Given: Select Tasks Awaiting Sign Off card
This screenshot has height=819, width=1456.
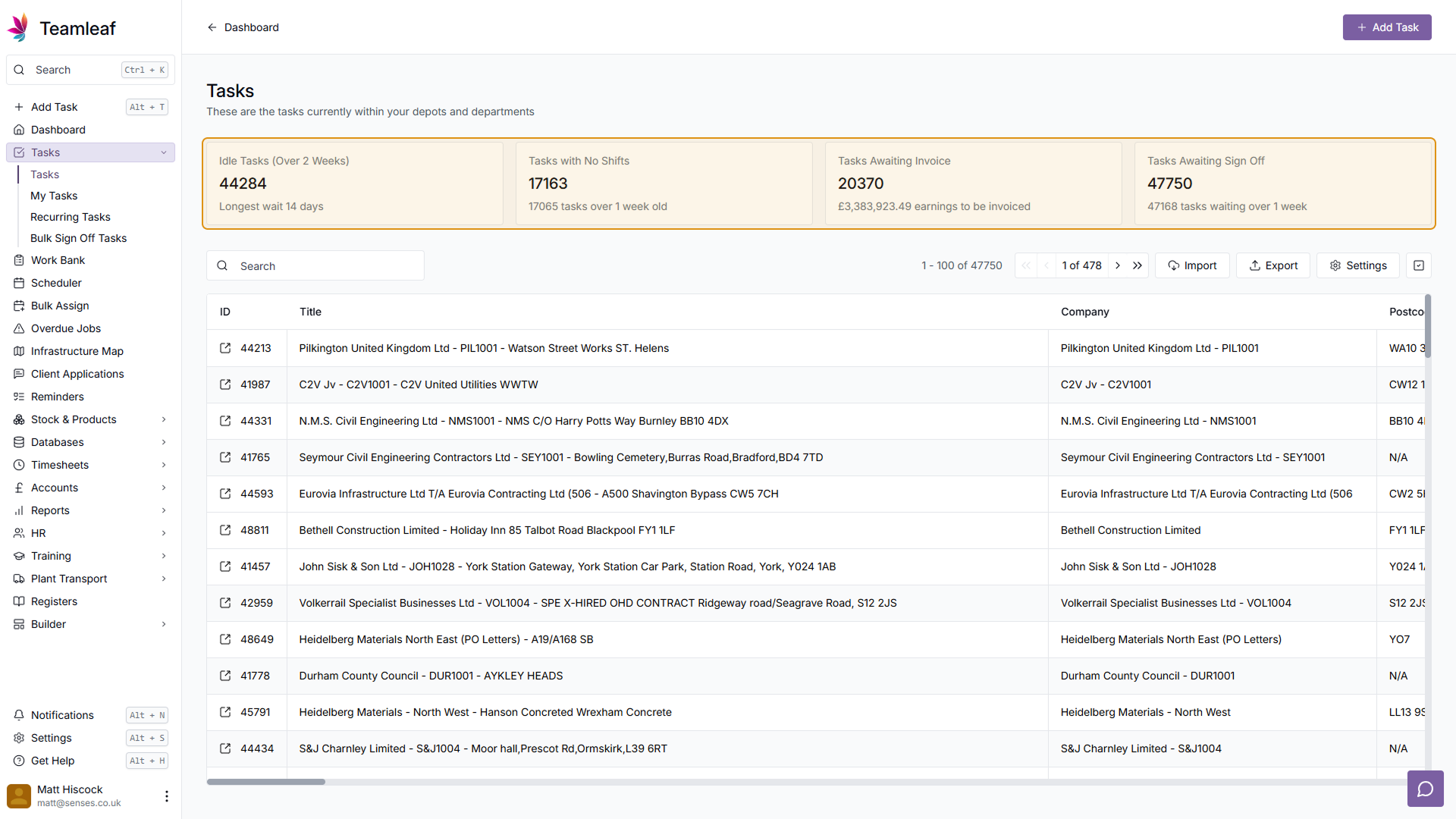Looking at the screenshot, I should tap(1282, 184).
